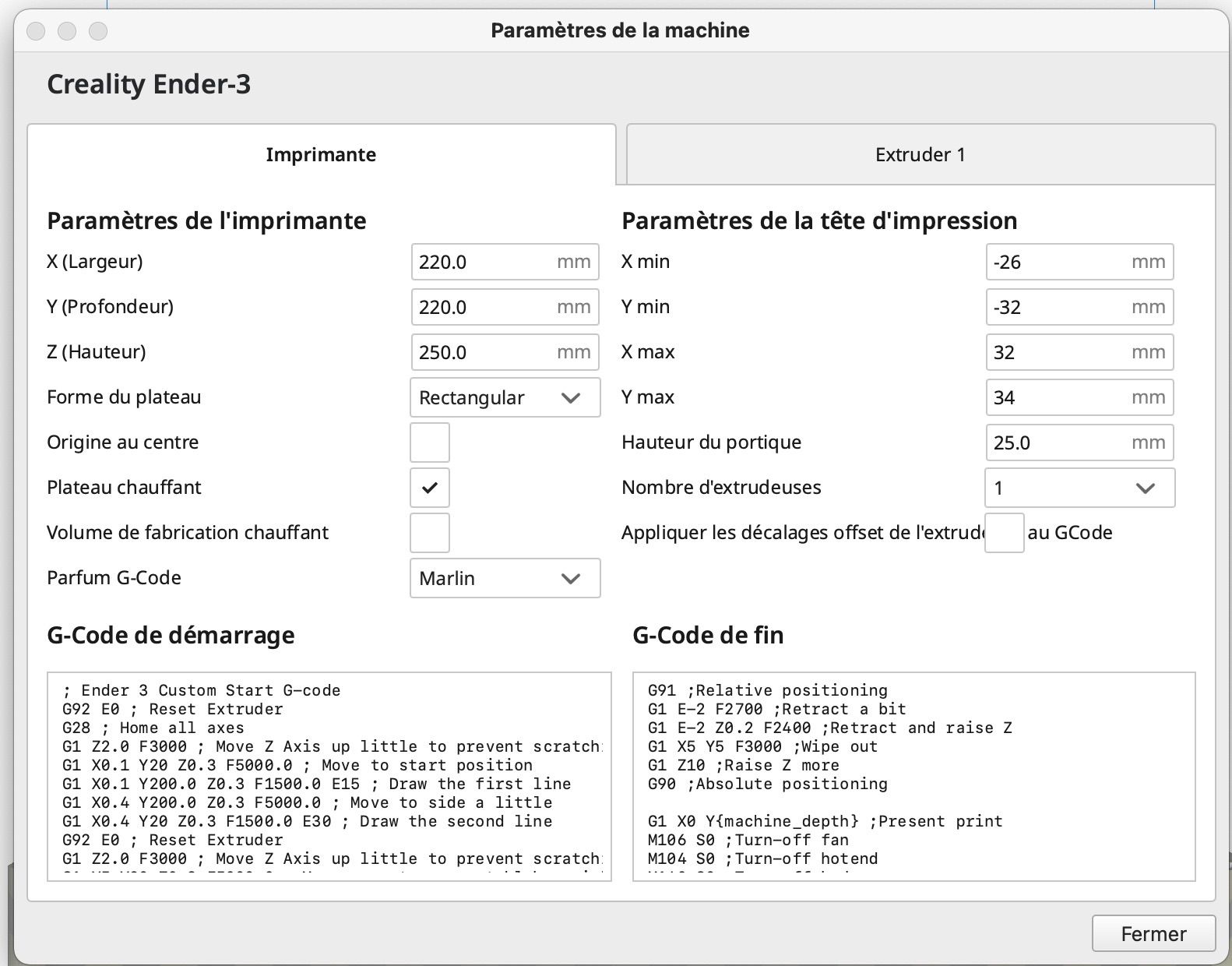
Task: Click the 'G91 ;Relative positioning' line
Action: point(768,690)
